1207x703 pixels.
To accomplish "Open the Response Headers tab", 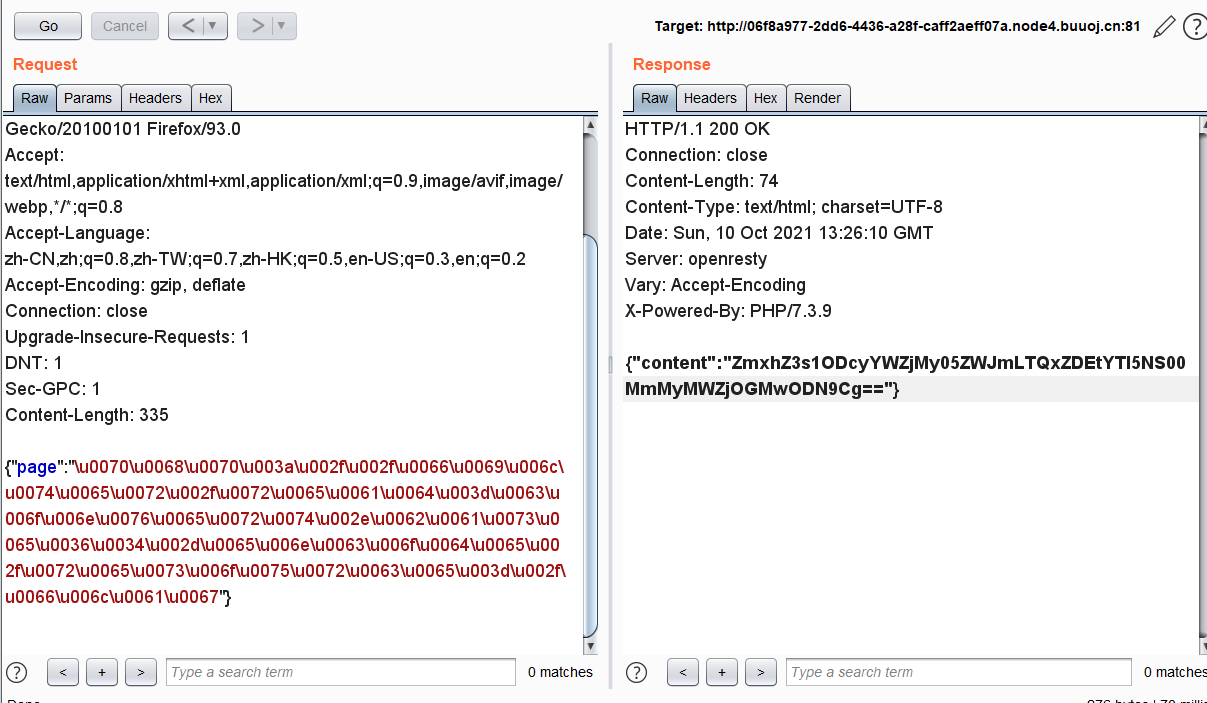I will pos(710,98).
